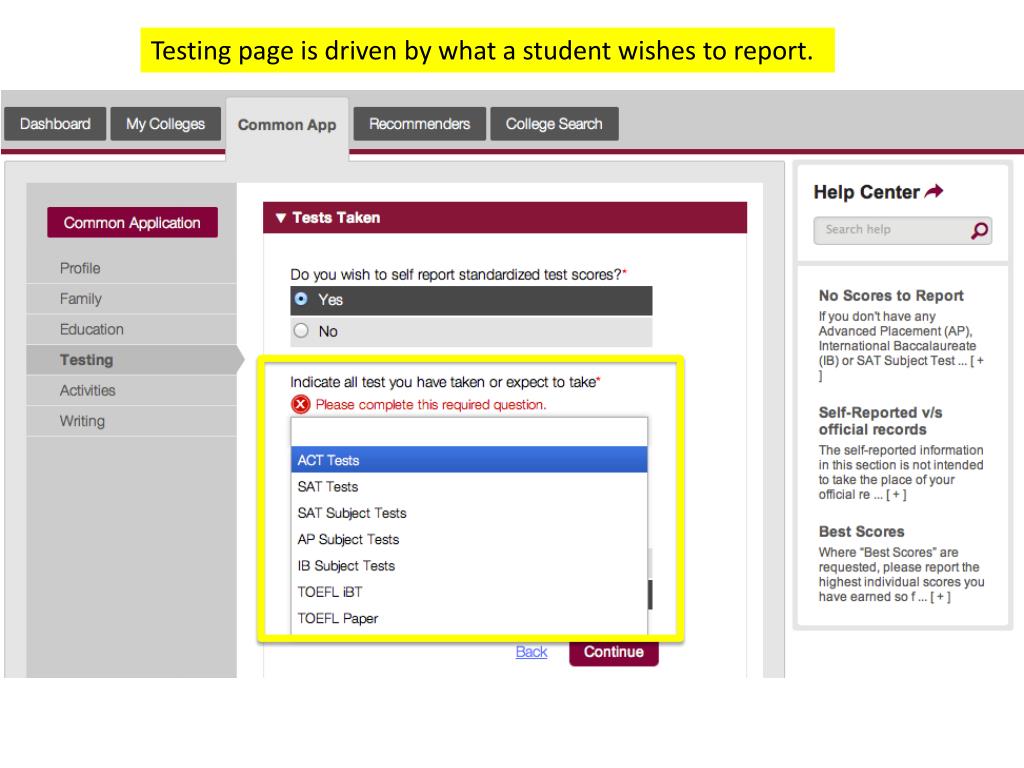Image resolution: width=1024 pixels, height=768 pixels.
Task: Choose TOEFL Paper option
Action: (x=469, y=618)
